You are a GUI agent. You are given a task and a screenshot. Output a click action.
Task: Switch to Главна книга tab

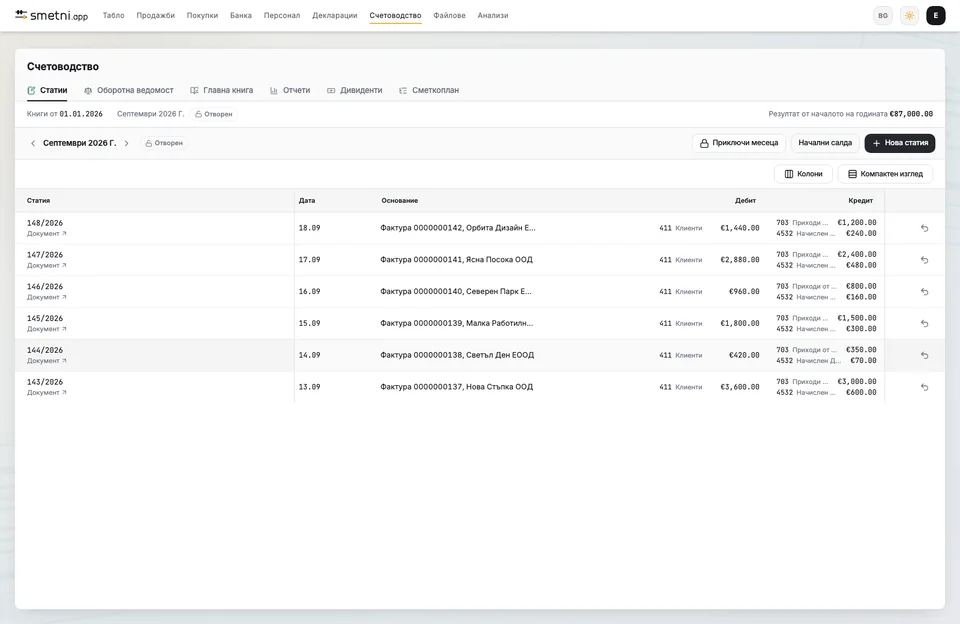coord(222,90)
